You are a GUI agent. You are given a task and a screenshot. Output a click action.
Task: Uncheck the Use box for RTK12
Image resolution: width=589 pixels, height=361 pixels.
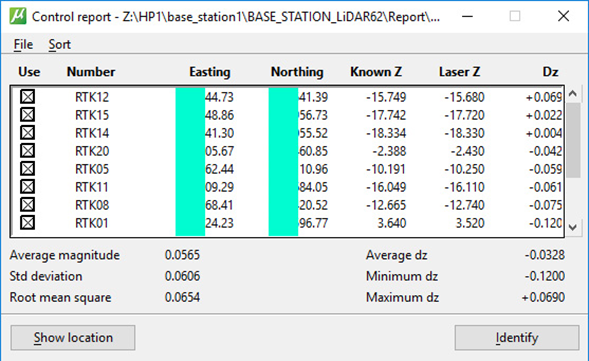coord(27,97)
